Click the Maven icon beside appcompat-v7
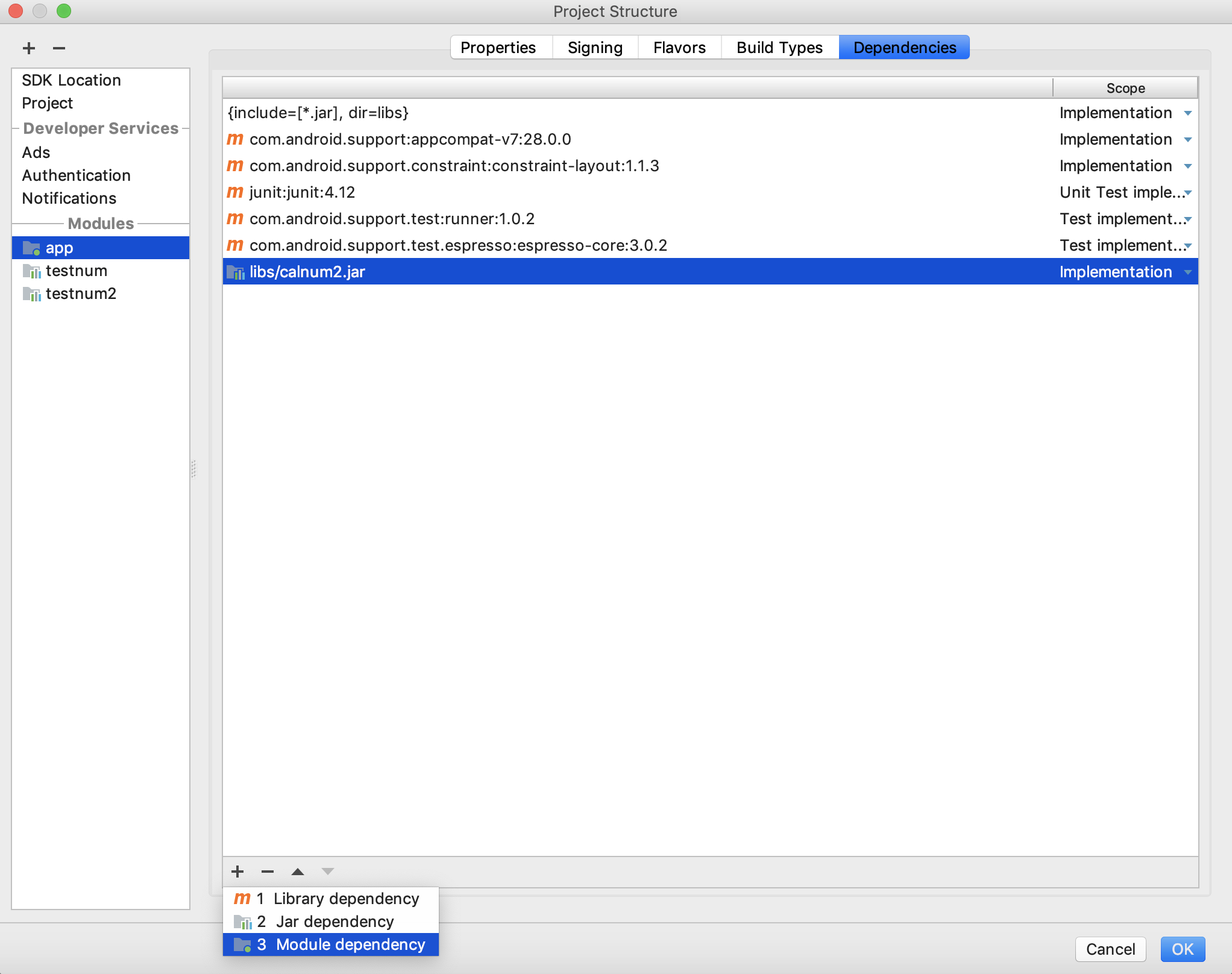The image size is (1232, 974). (x=235, y=139)
